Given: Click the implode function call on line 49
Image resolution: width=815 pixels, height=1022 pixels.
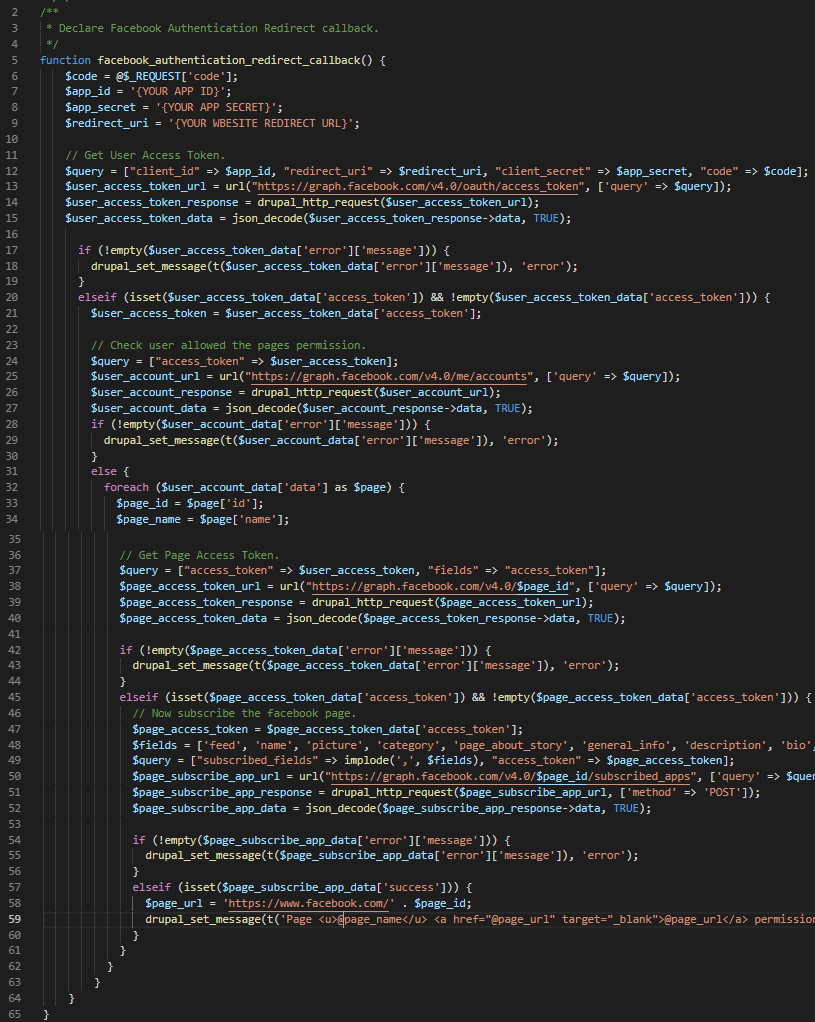Looking at the screenshot, I should tap(366, 761).
